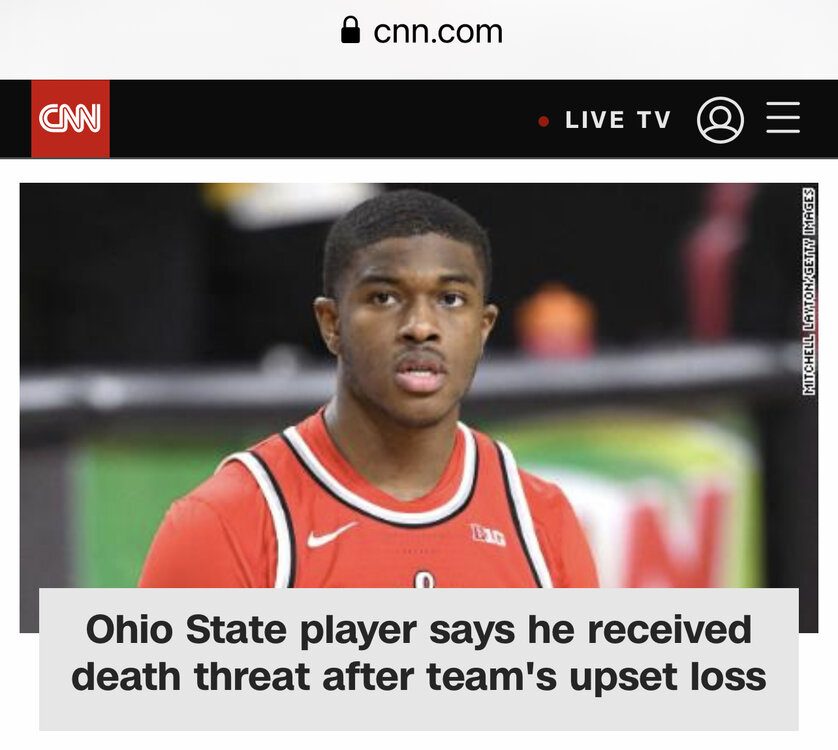Screen dimensions: 838x750
Task: Open headline line 'death threat after team's upset loss'
Action: 419,676
